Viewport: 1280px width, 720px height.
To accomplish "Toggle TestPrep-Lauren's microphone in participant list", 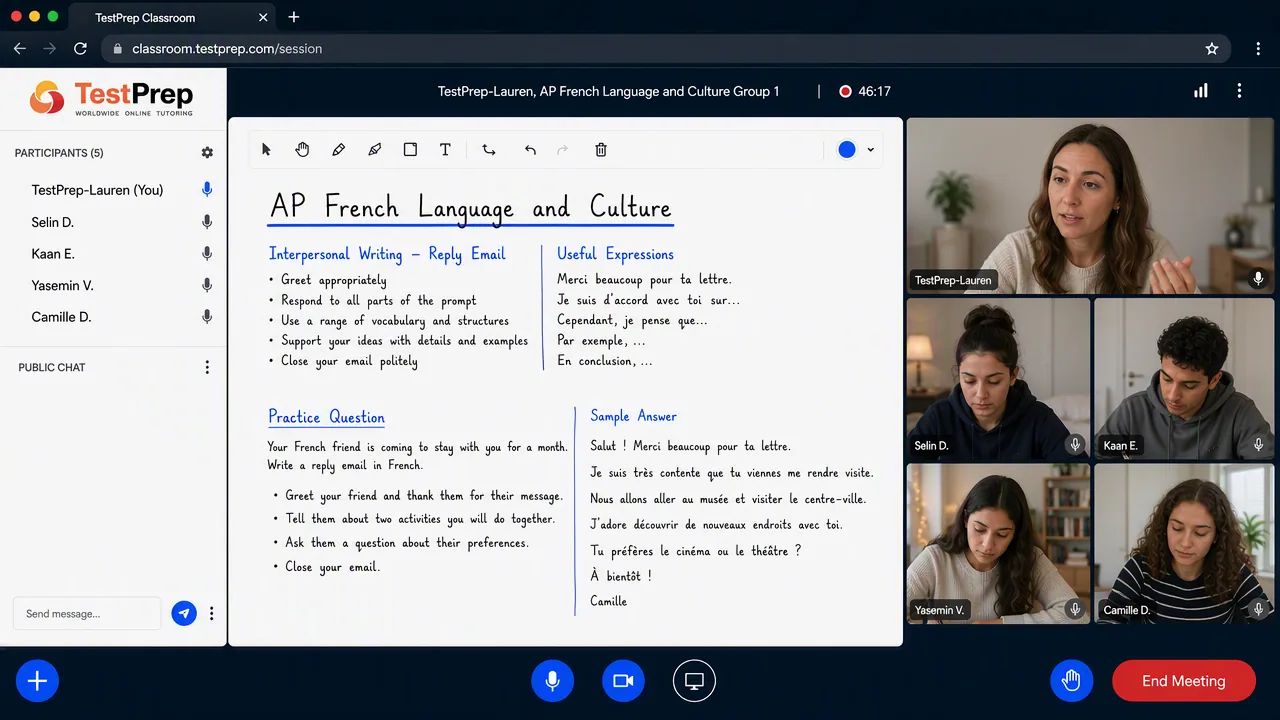I will (207, 190).
